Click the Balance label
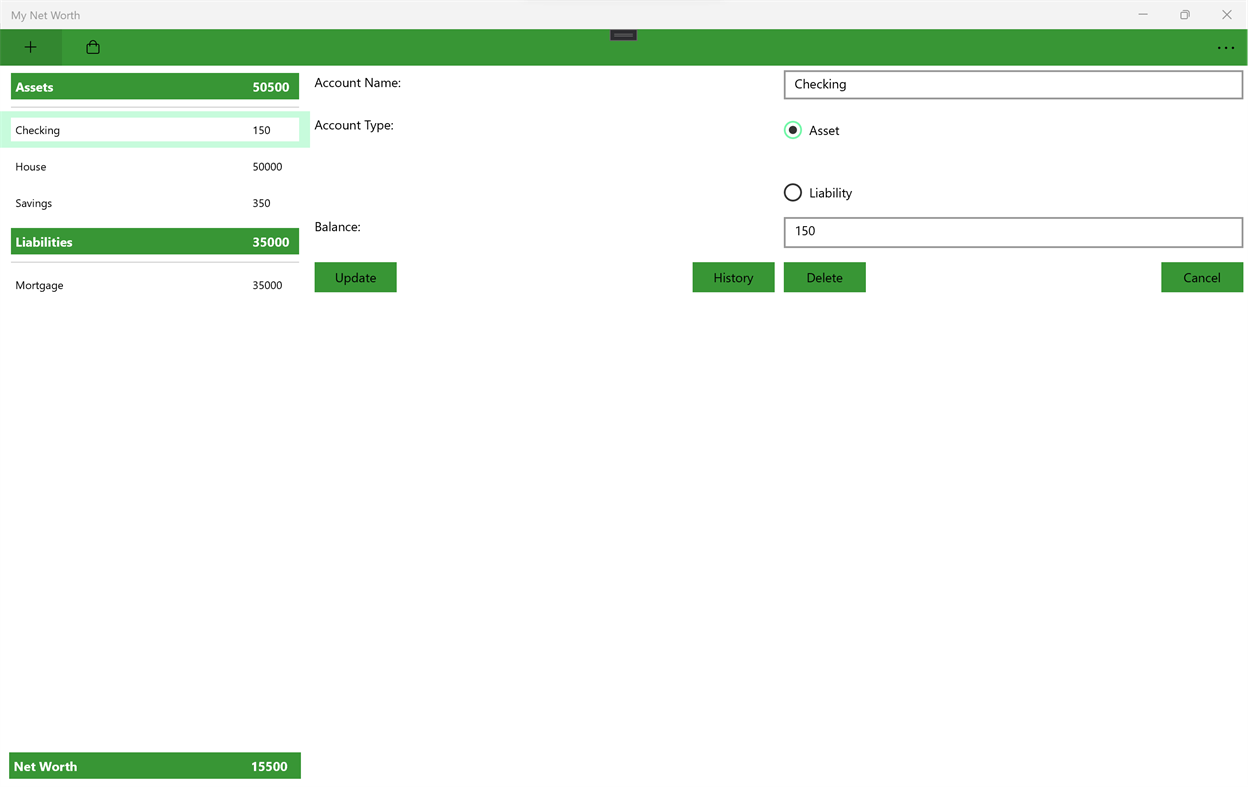1248x787 pixels. pos(337,227)
